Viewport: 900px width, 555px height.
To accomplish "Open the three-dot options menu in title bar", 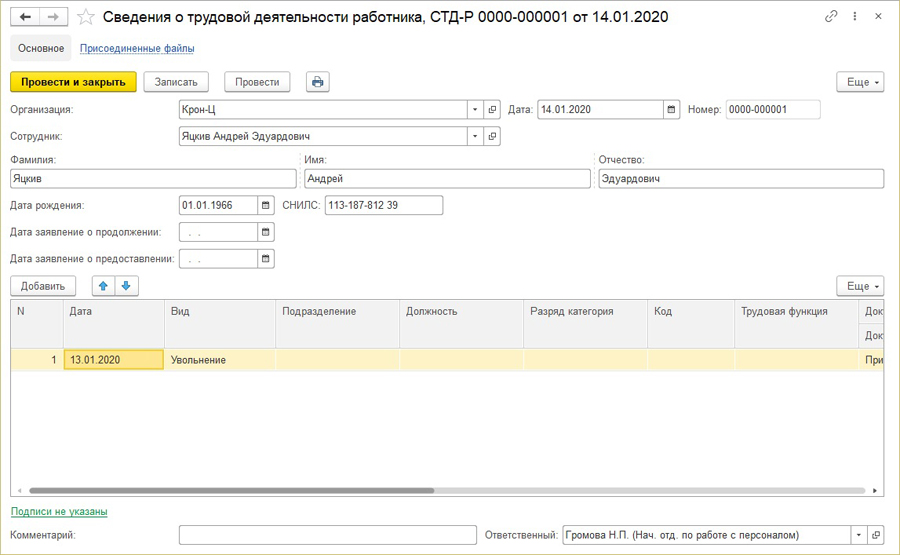I will (x=855, y=16).
